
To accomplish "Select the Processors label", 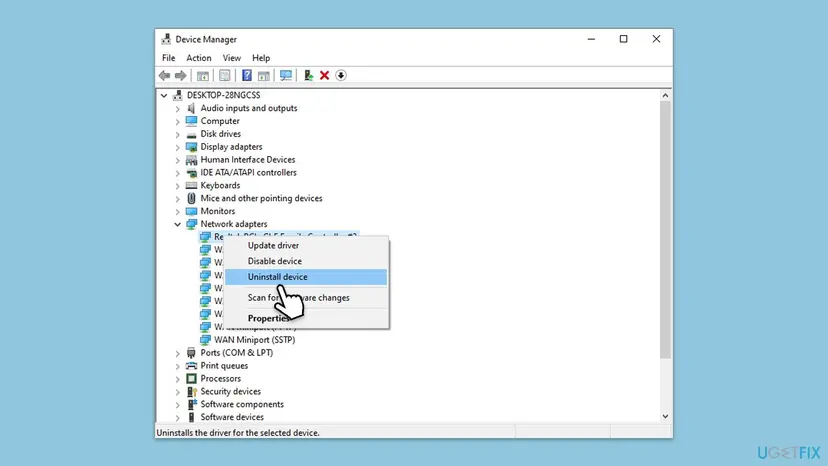I will (221, 378).
